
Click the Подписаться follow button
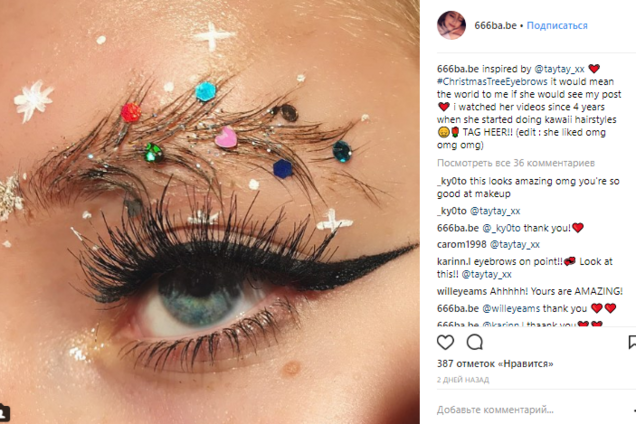[557, 26]
